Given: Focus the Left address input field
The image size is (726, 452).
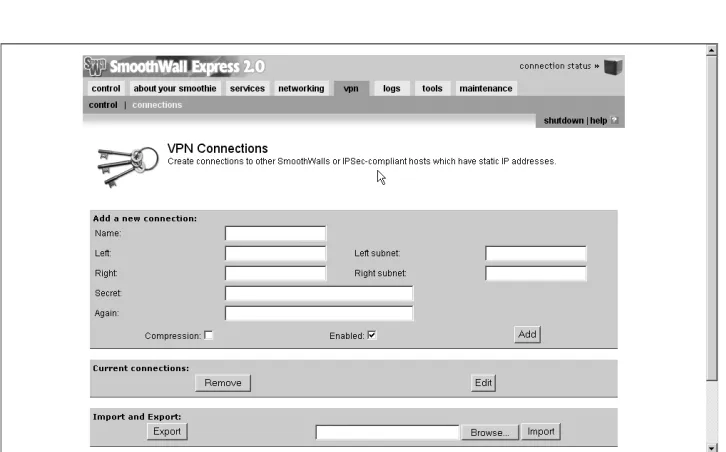Looking at the screenshot, I should 275,253.
